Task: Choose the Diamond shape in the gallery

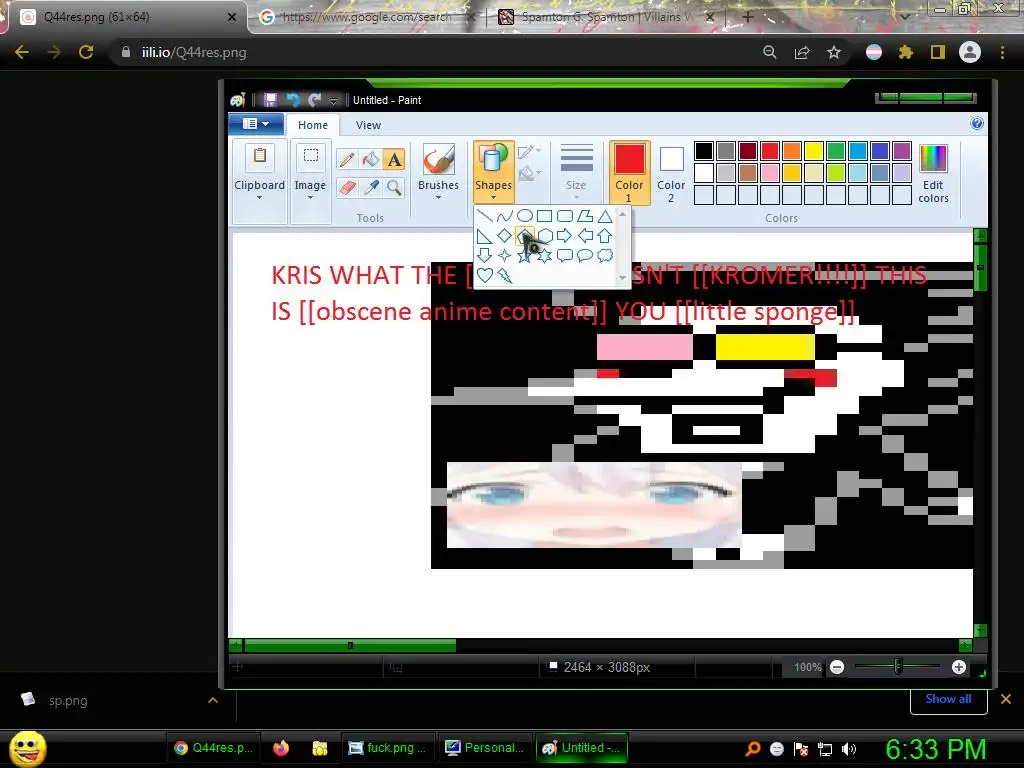Action: (504, 236)
